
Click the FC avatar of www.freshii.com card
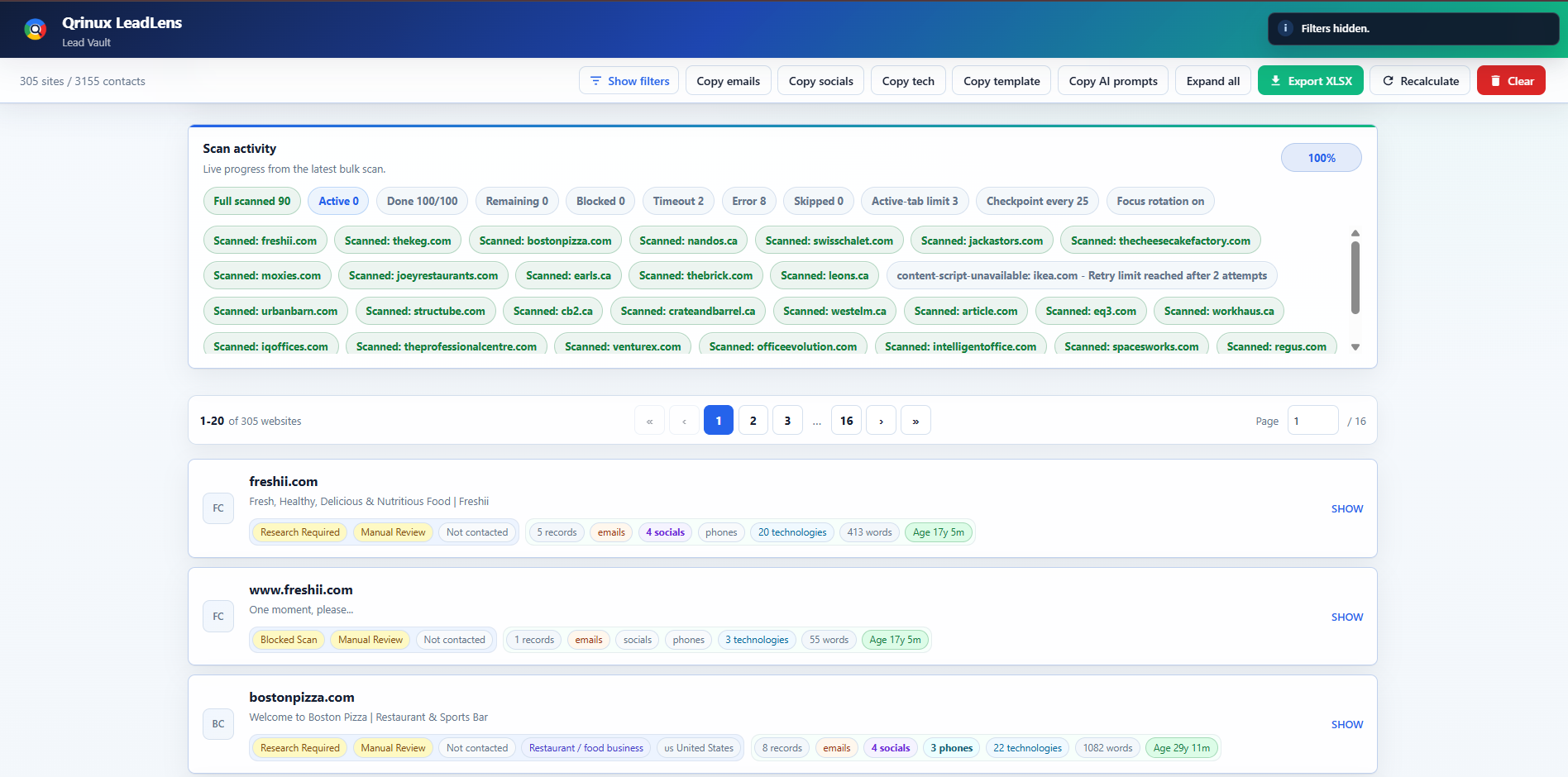[218, 617]
